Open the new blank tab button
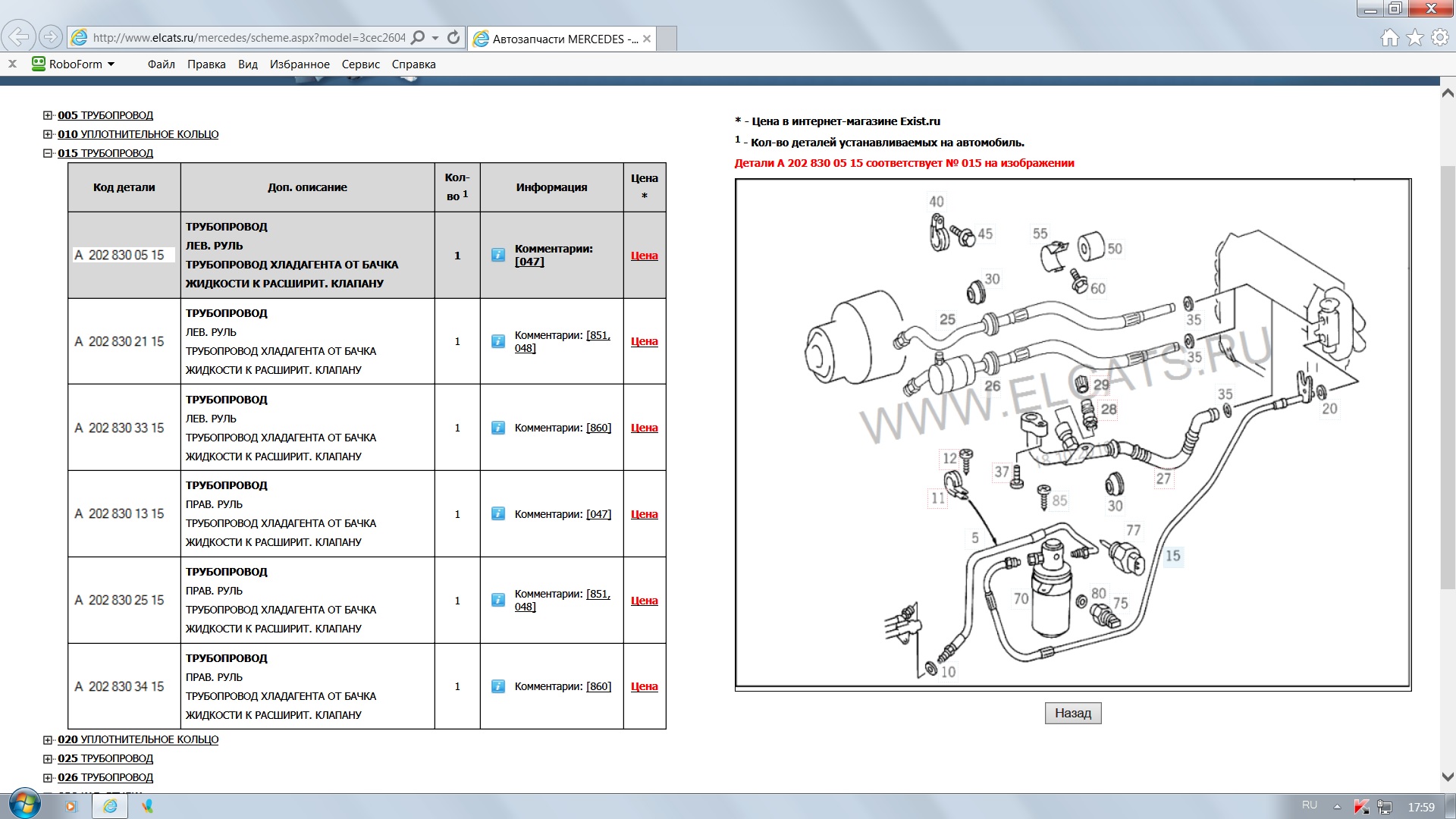Screen dimensions: 1456x819 pos(667,39)
